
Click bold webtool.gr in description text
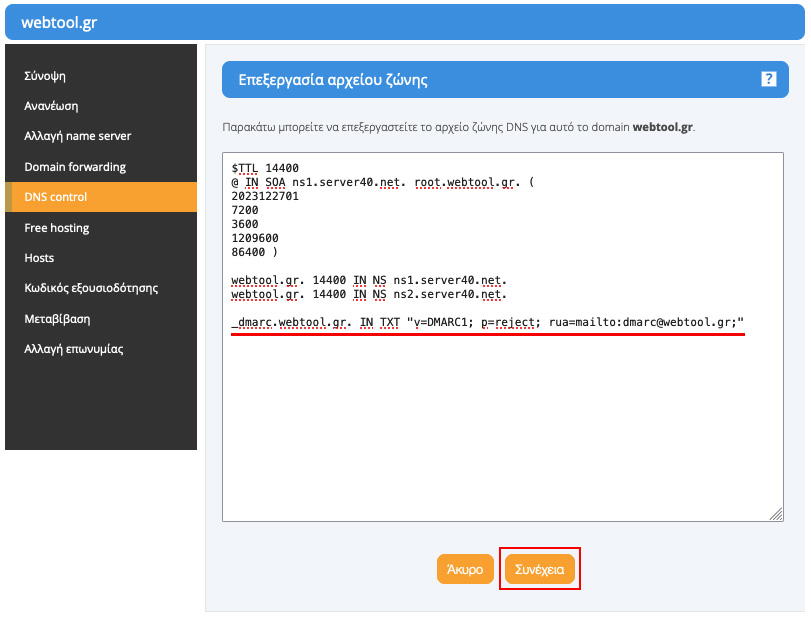(x=663, y=127)
